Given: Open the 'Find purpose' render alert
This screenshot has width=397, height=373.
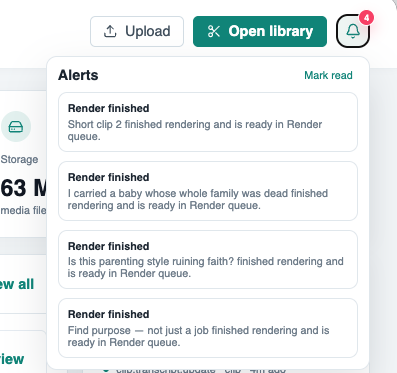Looking at the screenshot, I should pyautogui.click(x=208, y=328).
